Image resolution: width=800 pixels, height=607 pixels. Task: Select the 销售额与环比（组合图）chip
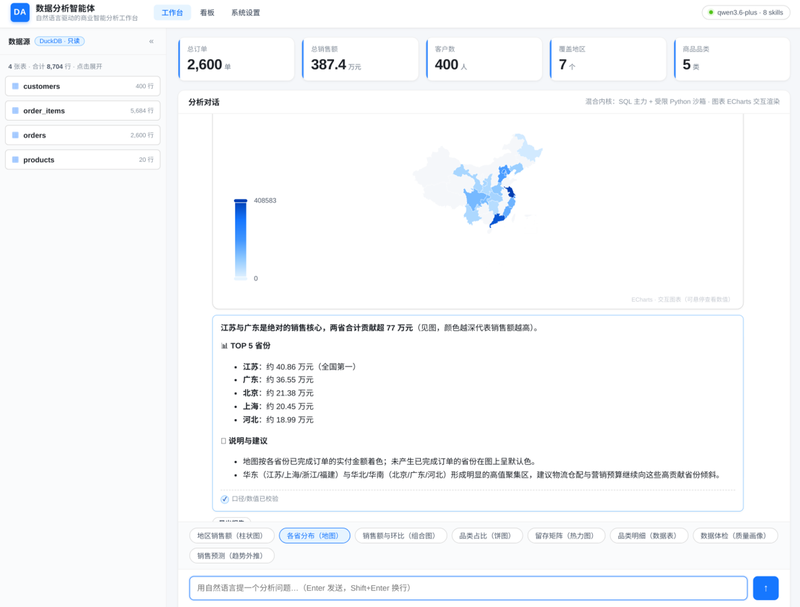pyautogui.click(x=401, y=536)
